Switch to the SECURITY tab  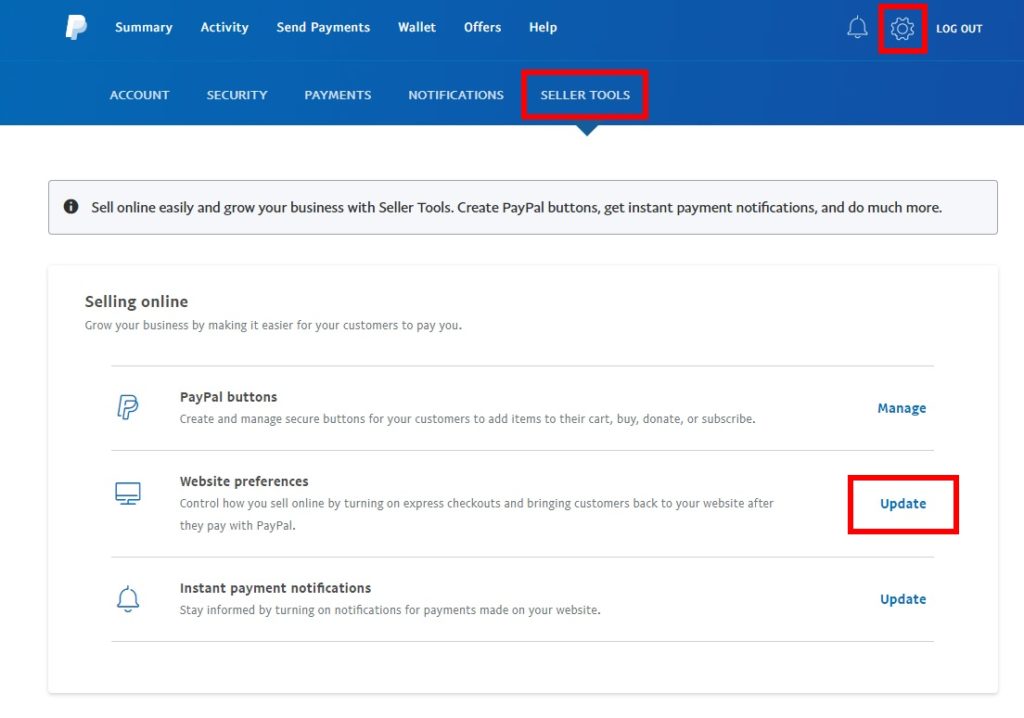tap(237, 95)
